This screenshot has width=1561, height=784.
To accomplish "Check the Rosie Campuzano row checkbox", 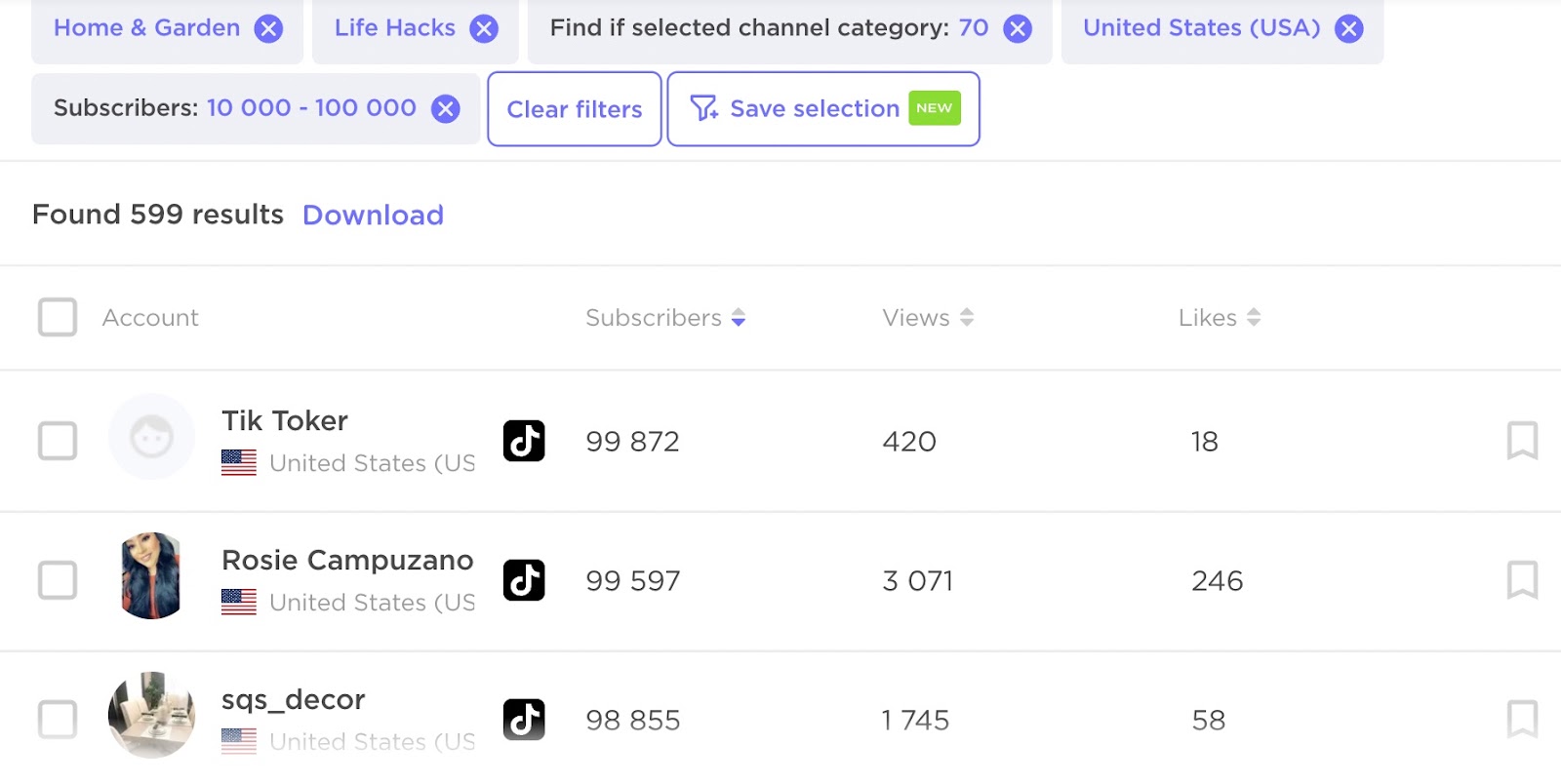I will [58, 580].
